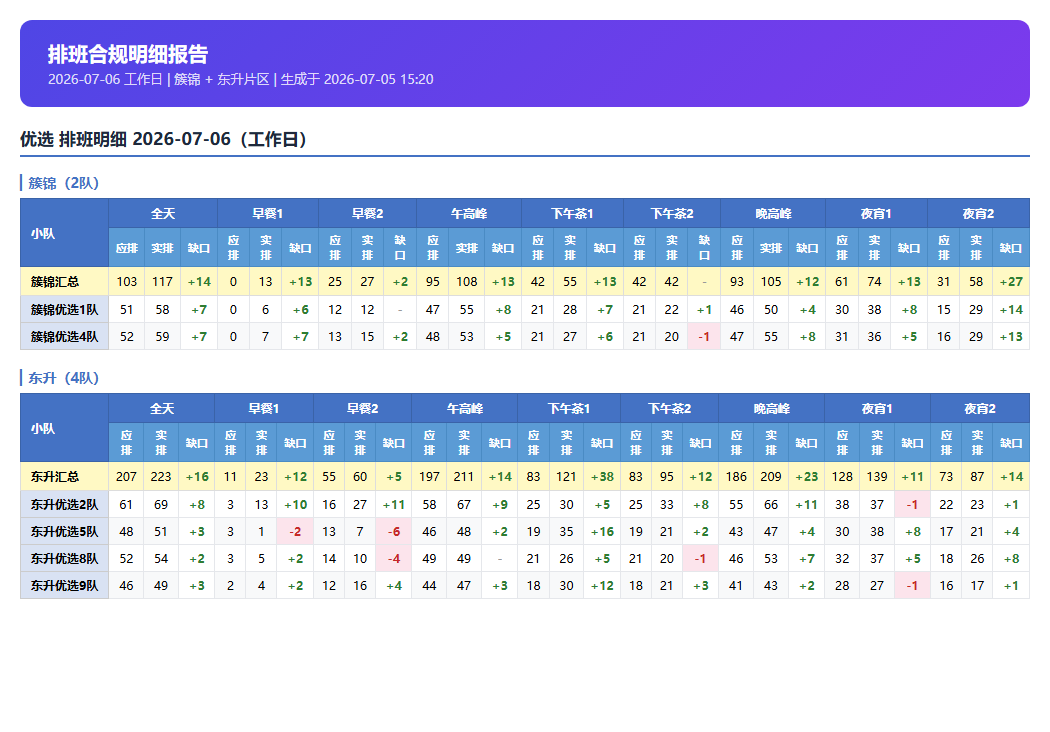1050x732 pixels.
Task: Select the 簇锦汇总 row label
Action: (64, 282)
